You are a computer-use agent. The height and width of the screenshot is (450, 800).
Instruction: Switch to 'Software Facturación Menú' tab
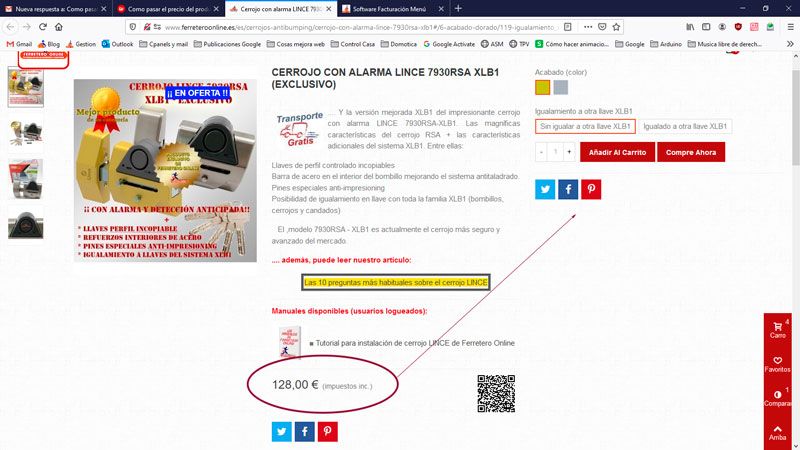[393, 9]
